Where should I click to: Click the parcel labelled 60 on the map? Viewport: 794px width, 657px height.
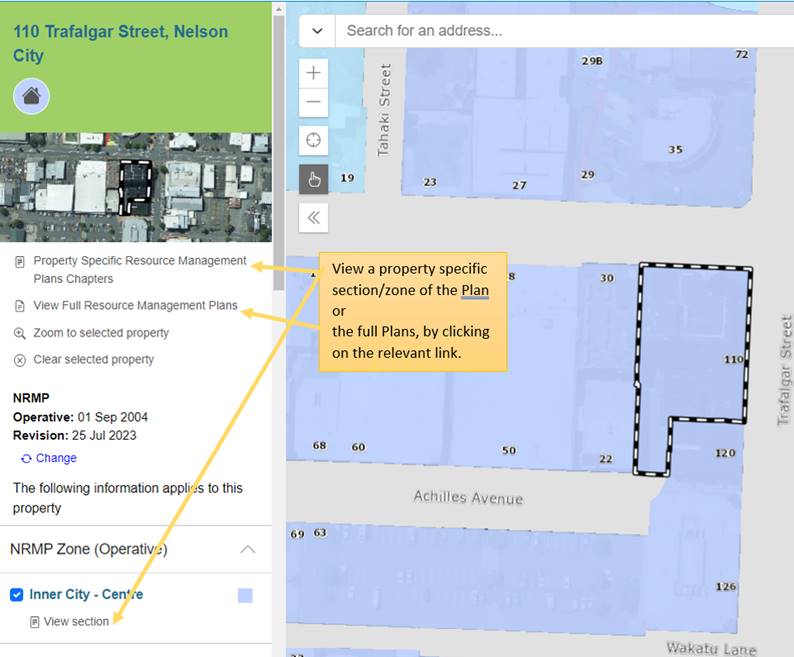click(x=359, y=447)
